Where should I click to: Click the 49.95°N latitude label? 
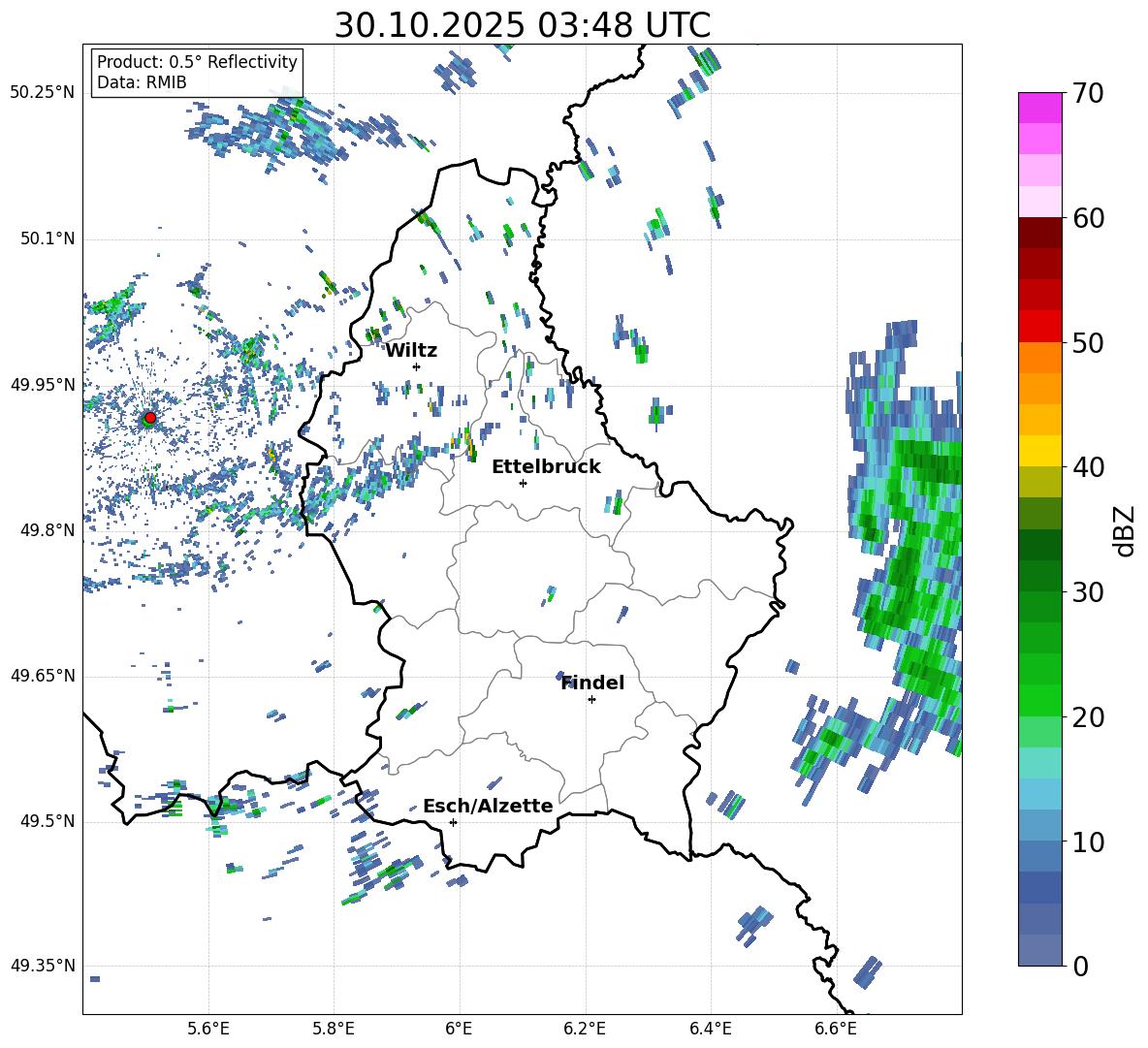pos(43,385)
